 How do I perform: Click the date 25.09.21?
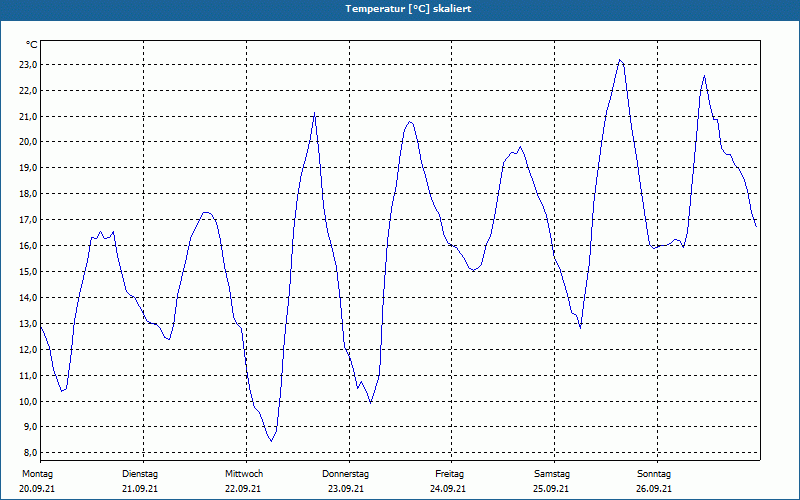click(x=552, y=489)
